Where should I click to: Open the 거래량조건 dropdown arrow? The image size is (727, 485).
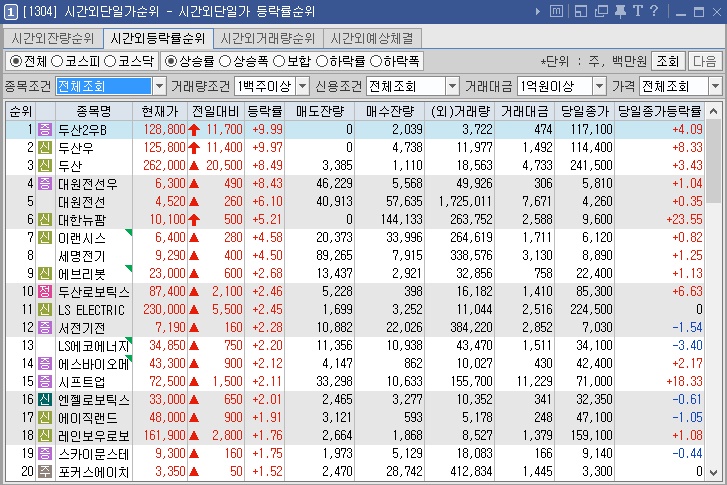point(302,86)
